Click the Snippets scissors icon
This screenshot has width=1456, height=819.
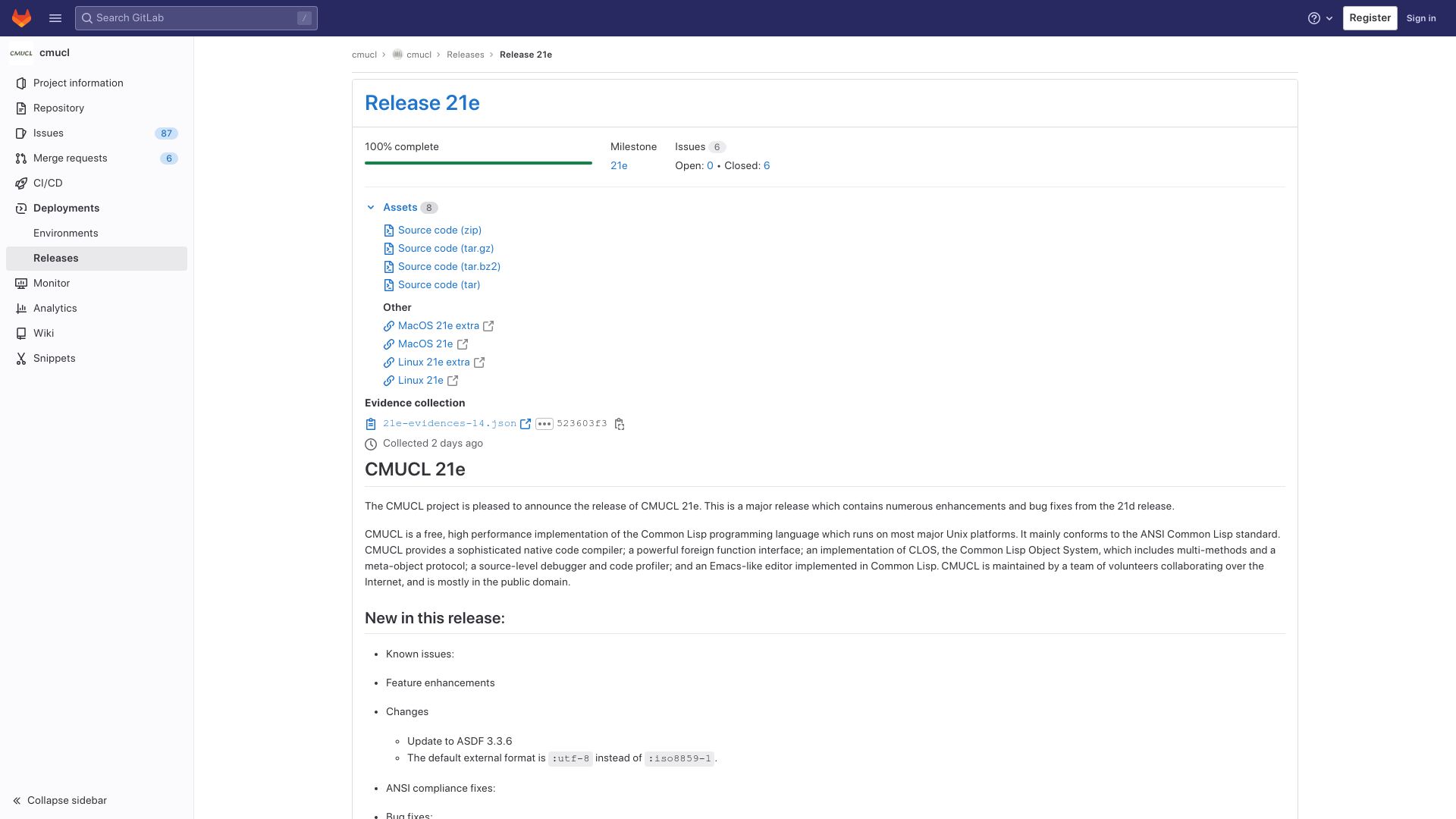coord(21,359)
